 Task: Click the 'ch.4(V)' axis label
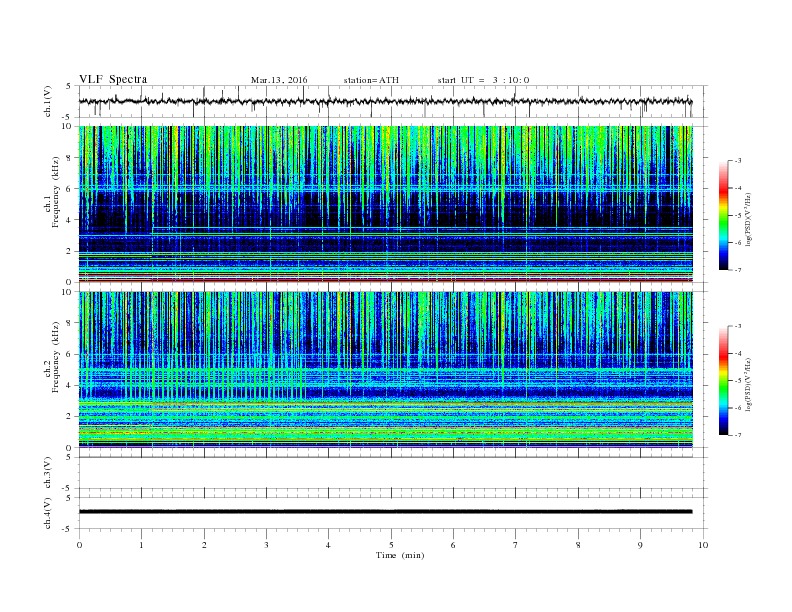click(x=48, y=513)
